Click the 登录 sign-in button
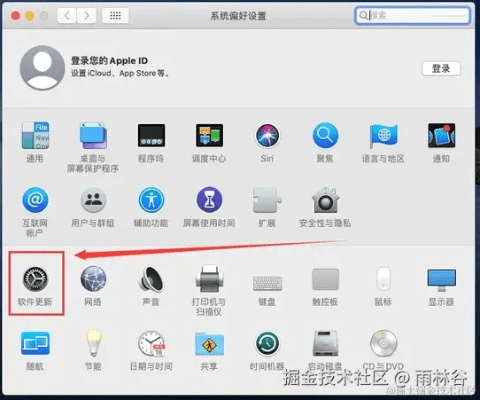This screenshot has height=400, width=480. [441, 69]
